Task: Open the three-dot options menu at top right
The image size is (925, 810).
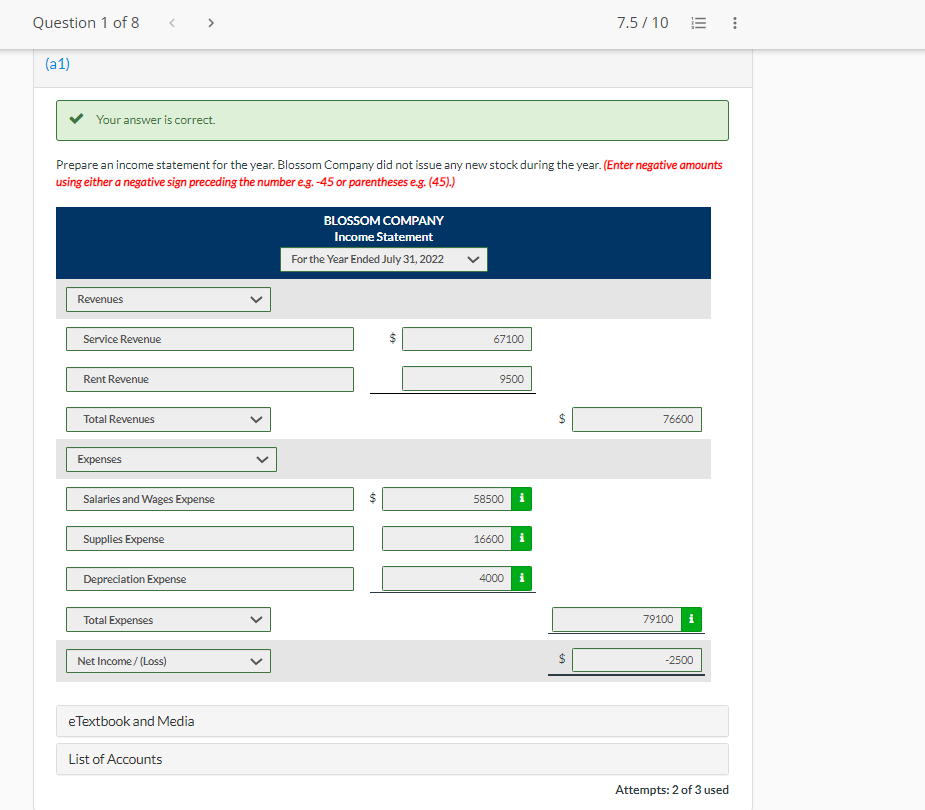Action: [x=734, y=21]
